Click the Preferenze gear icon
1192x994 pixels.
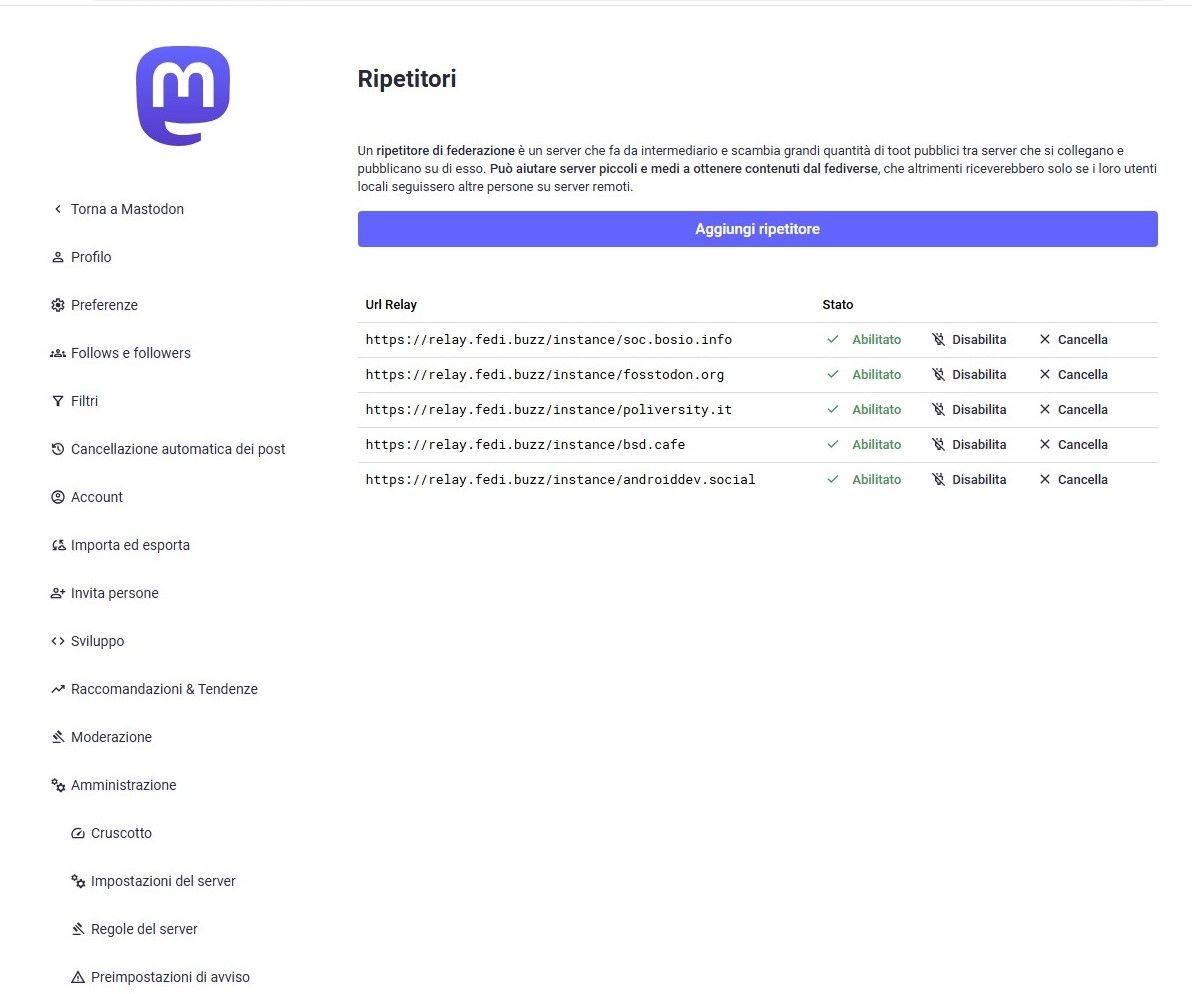pos(57,305)
